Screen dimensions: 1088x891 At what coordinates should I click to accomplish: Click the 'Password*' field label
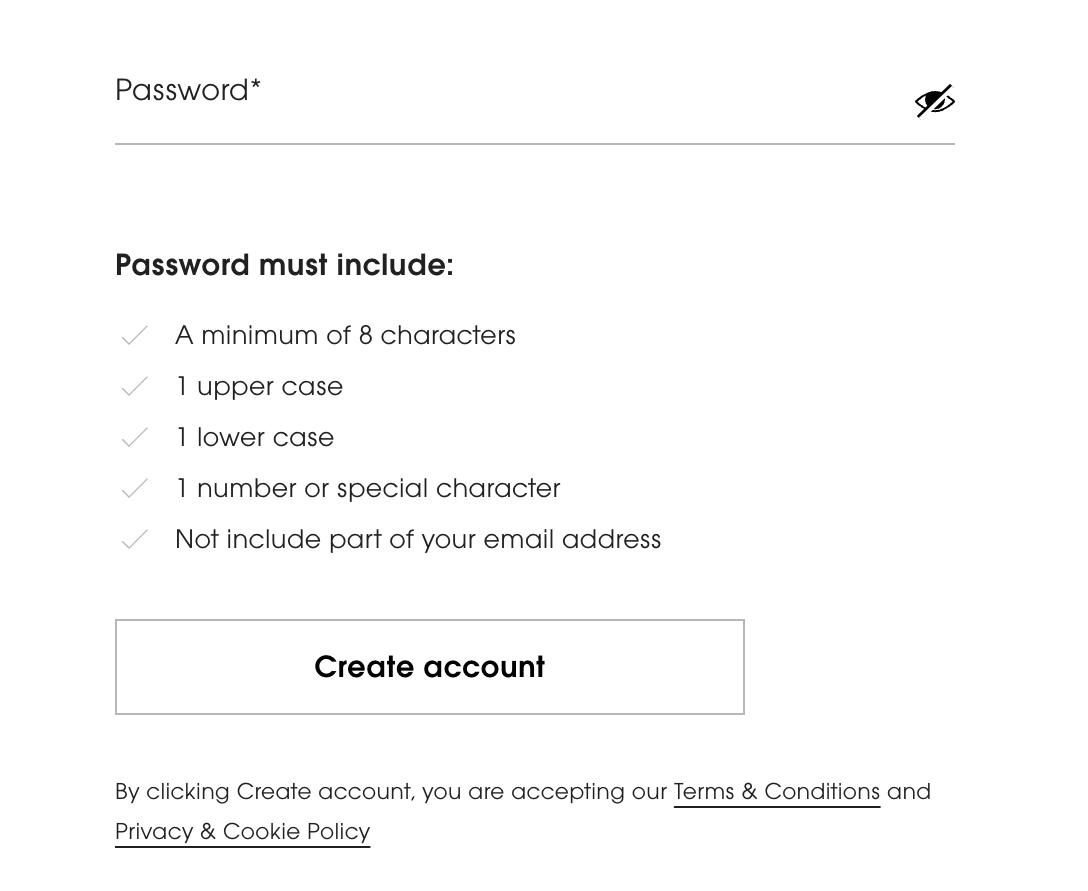click(x=182, y=91)
